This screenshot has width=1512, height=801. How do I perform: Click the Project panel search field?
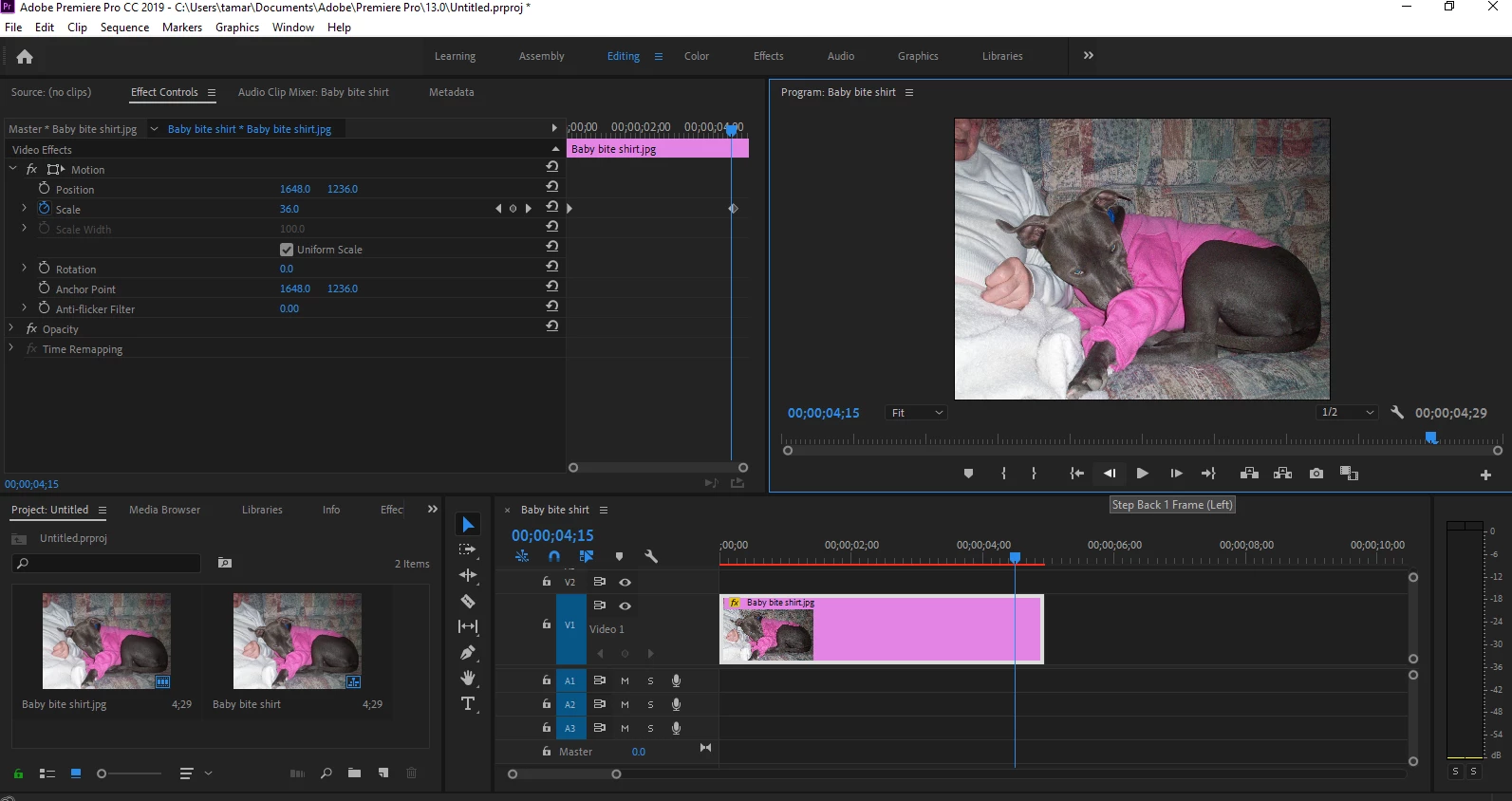click(106, 564)
